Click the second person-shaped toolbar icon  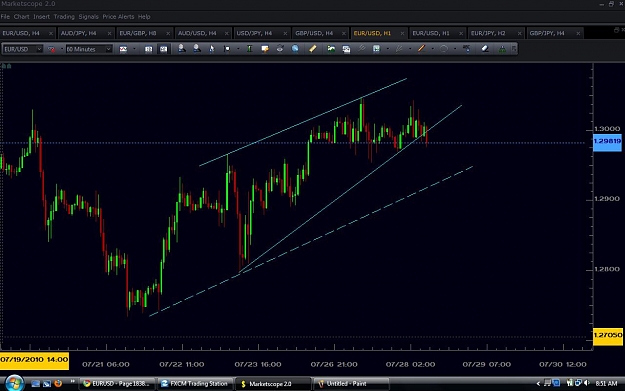tap(197, 49)
